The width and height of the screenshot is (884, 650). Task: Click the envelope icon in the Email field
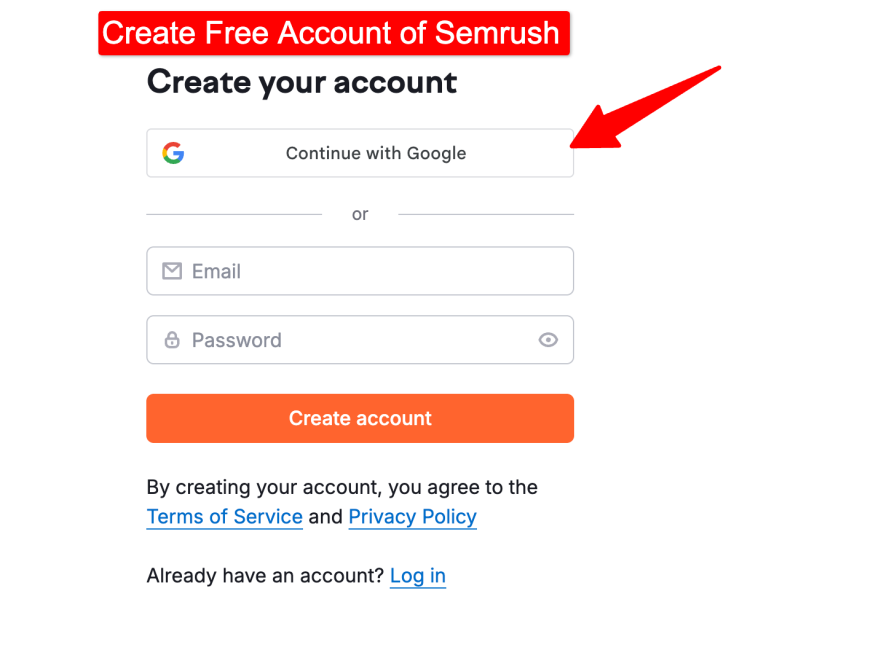(x=174, y=271)
